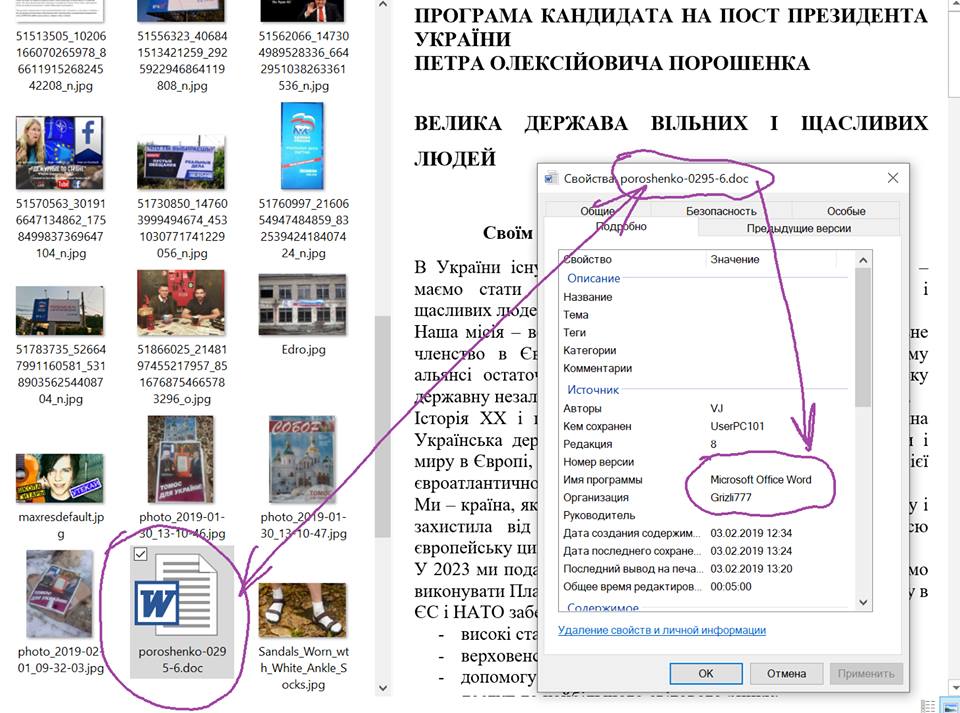
Task: Collapse the Описание section header
Action: (593, 278)
